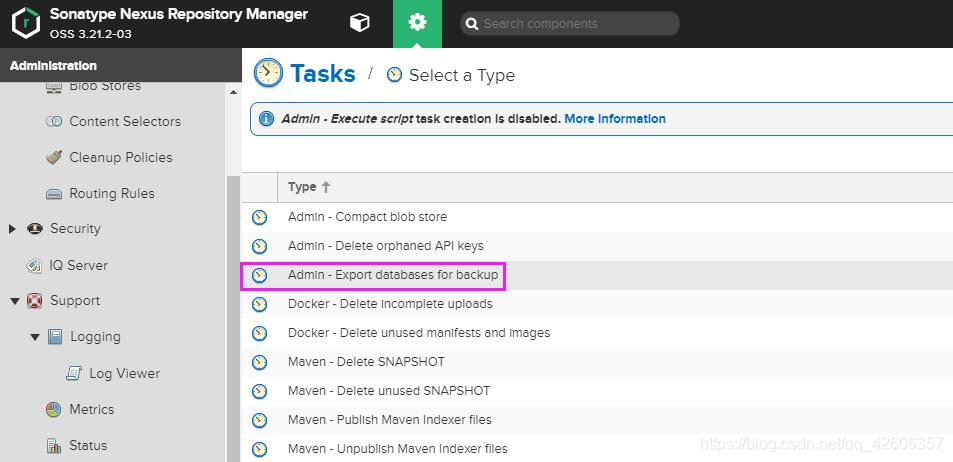The width and height of the screenshot is (953, 462).
Task: Focus the Search components field
Action: point(569,24)
